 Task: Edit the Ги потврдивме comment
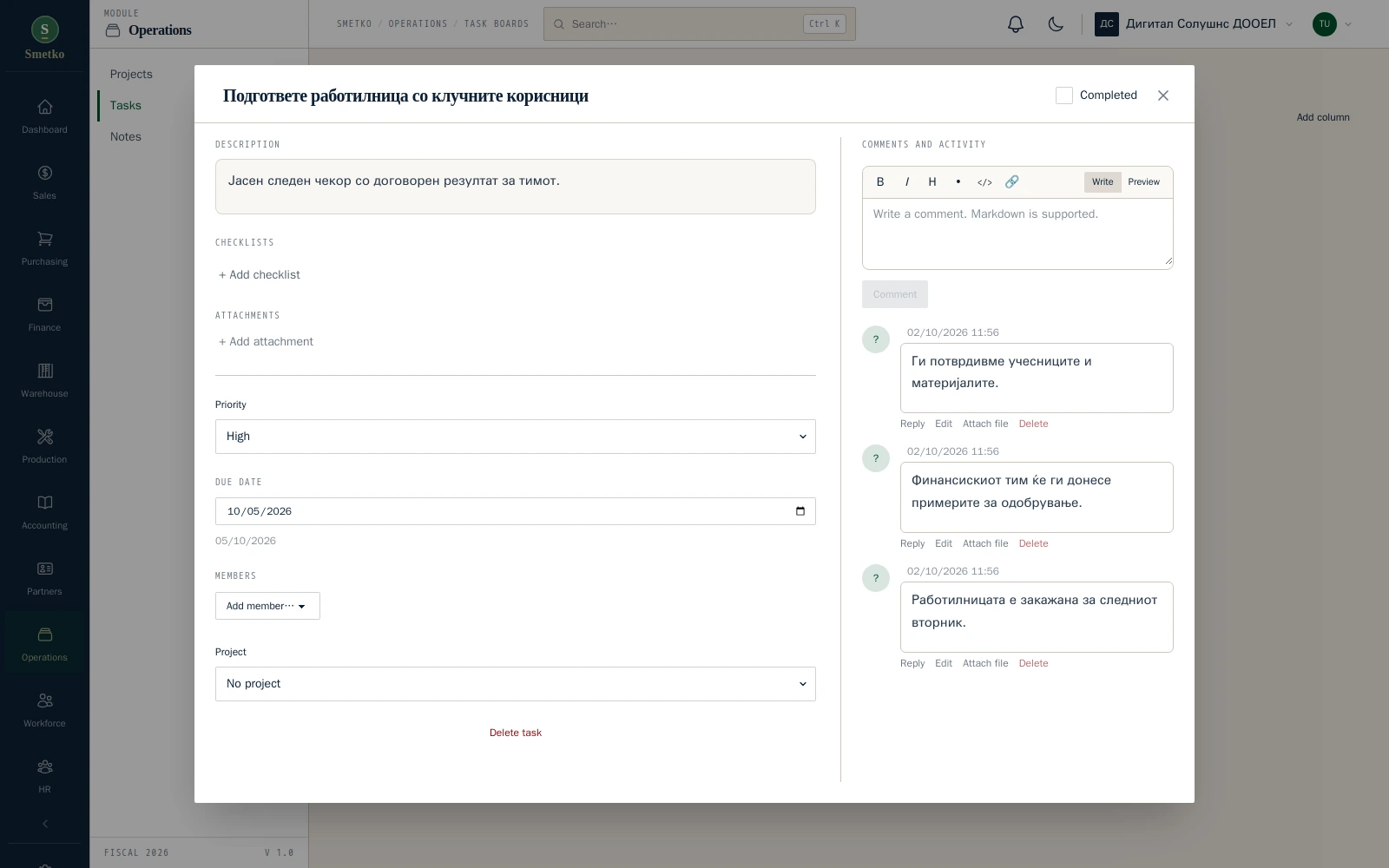pyautogui.click(x=944, y=424)
